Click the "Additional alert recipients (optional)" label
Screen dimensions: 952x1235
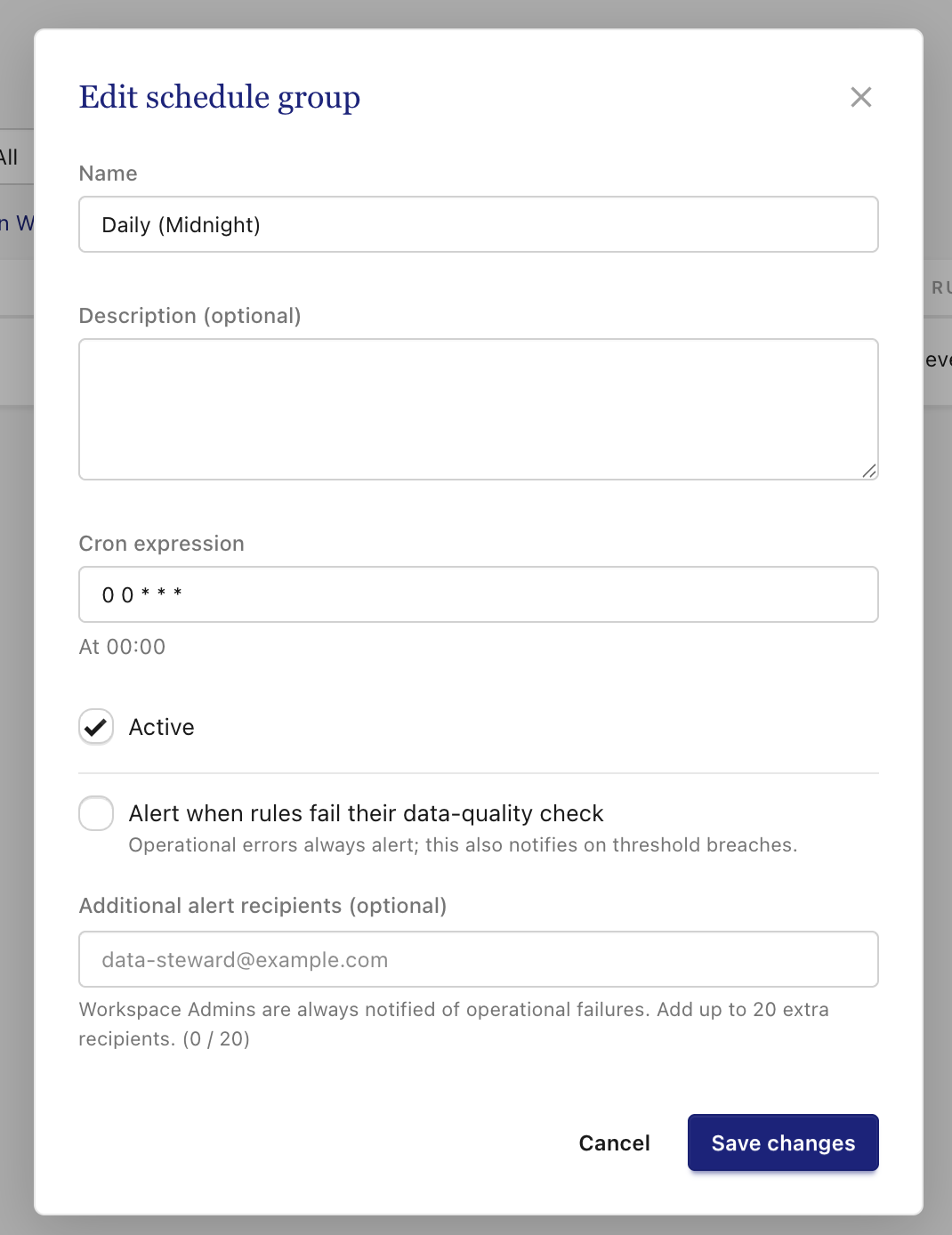tap(262, 906)
